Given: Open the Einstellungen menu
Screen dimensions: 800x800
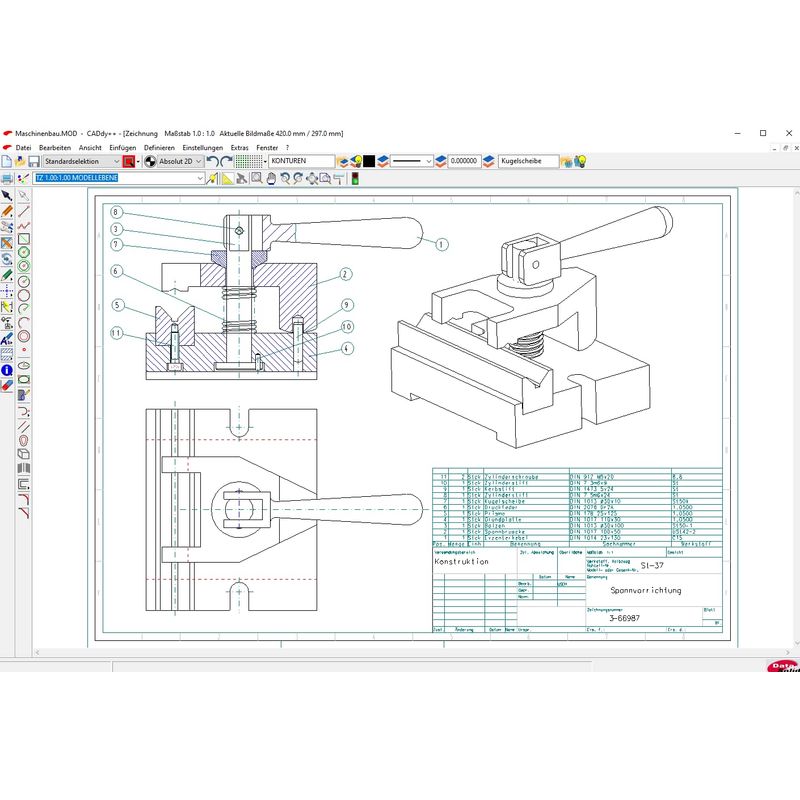Looking at the screenshot, I should 202,147.
